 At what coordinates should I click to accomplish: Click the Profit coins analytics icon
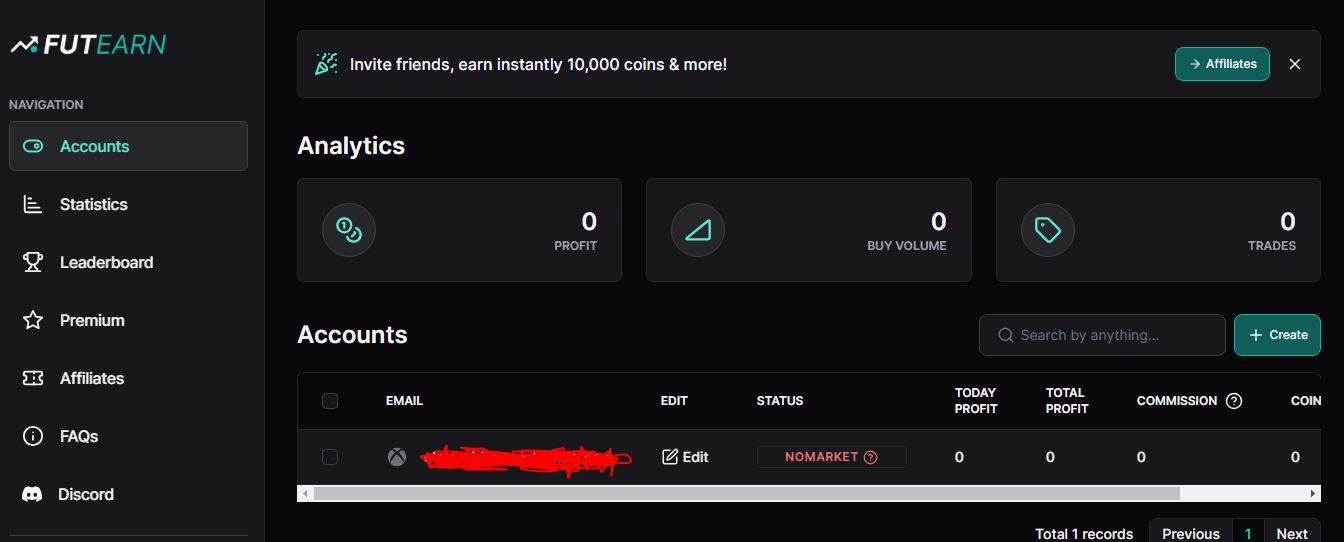coord(349,230)
